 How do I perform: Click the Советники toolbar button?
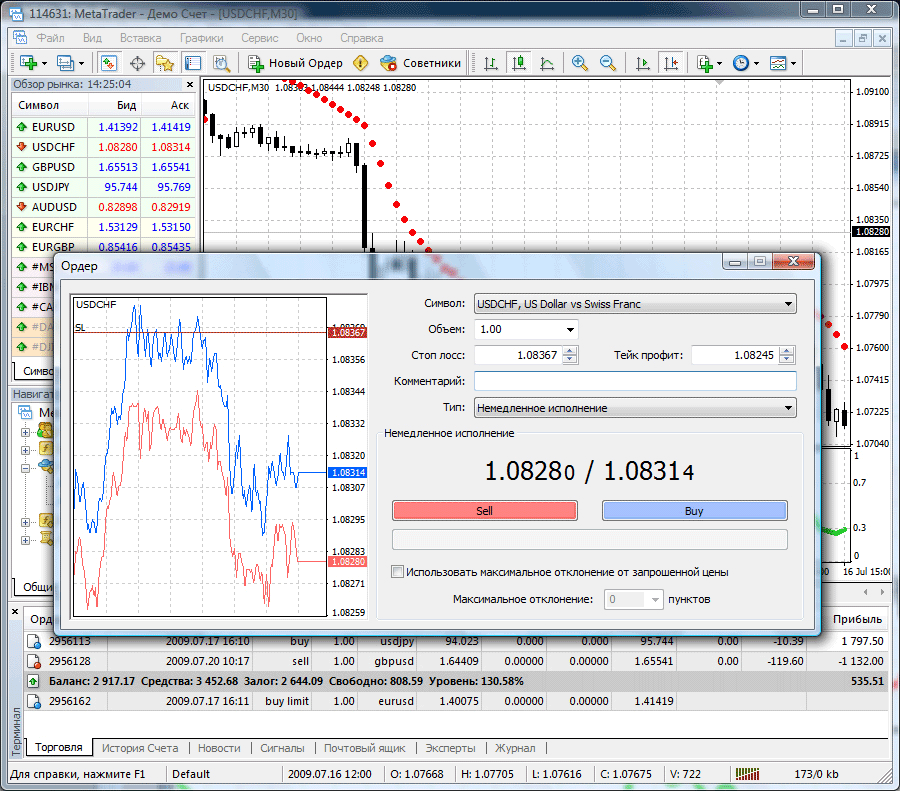[421, 63]
